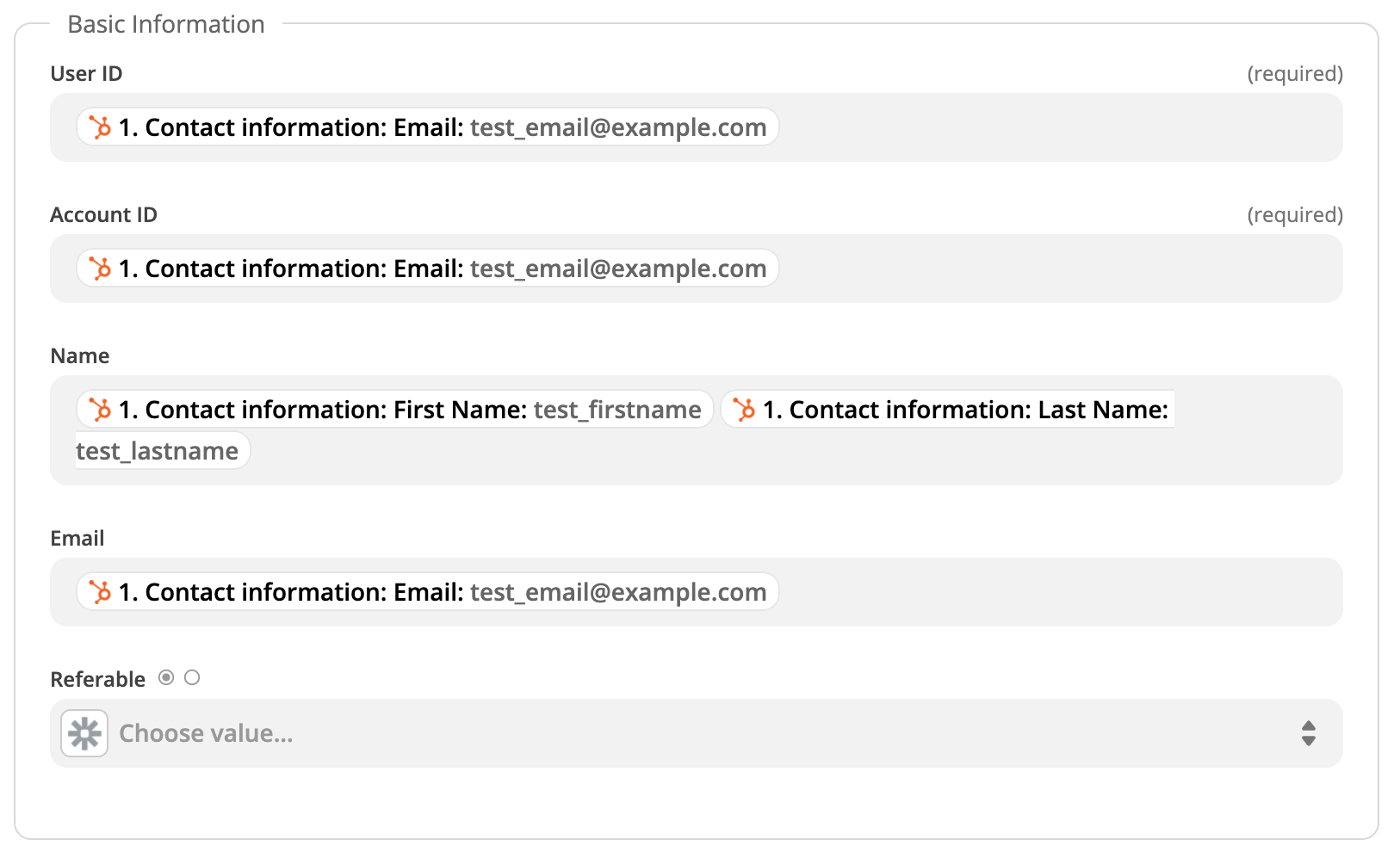Viewport: 1400px width, 852px height.
Task: Click the test_firstname mapped value pill
Action: 616,410
